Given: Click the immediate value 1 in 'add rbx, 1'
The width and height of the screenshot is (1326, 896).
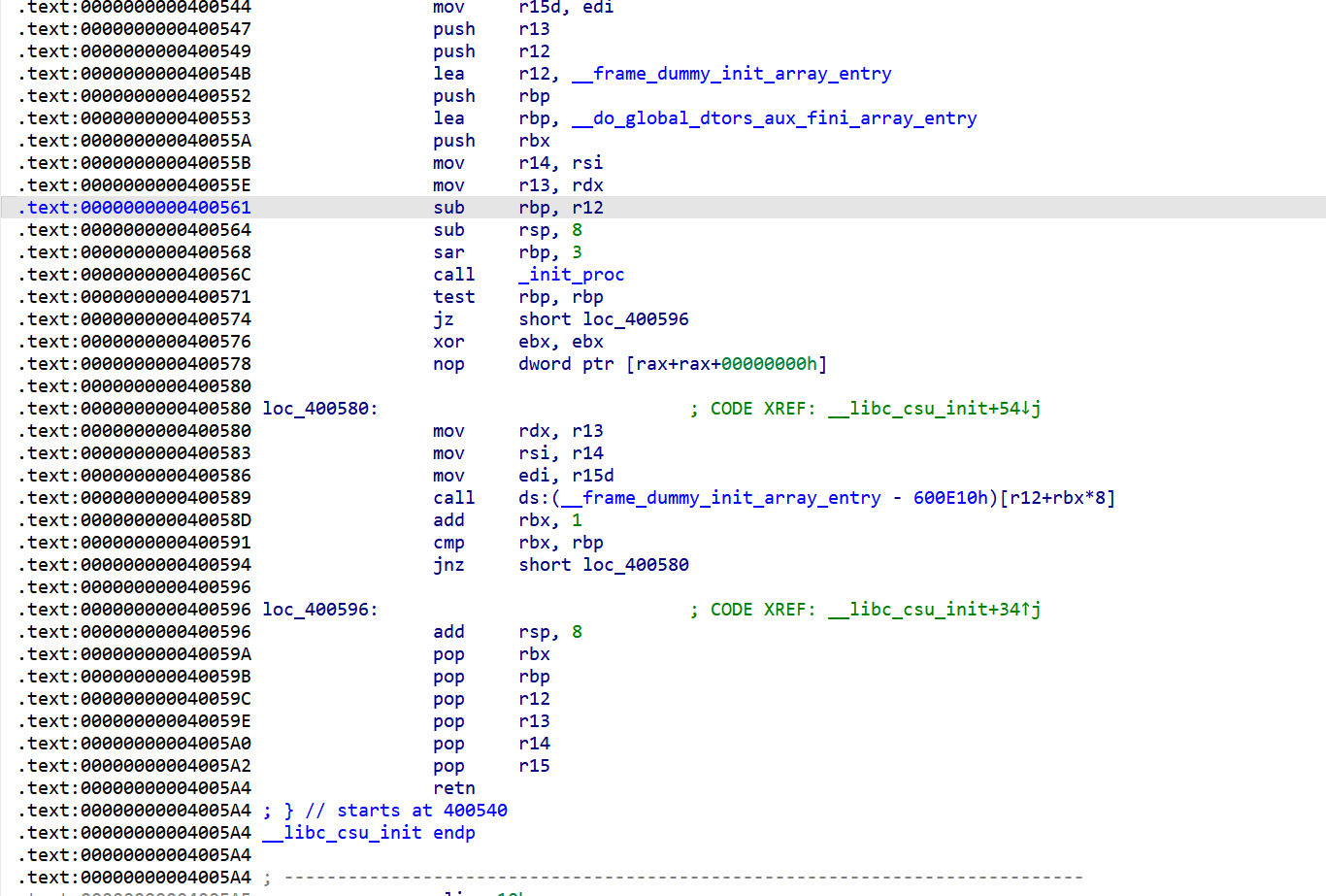Looking at the screenshot, I should click(576, 519).
